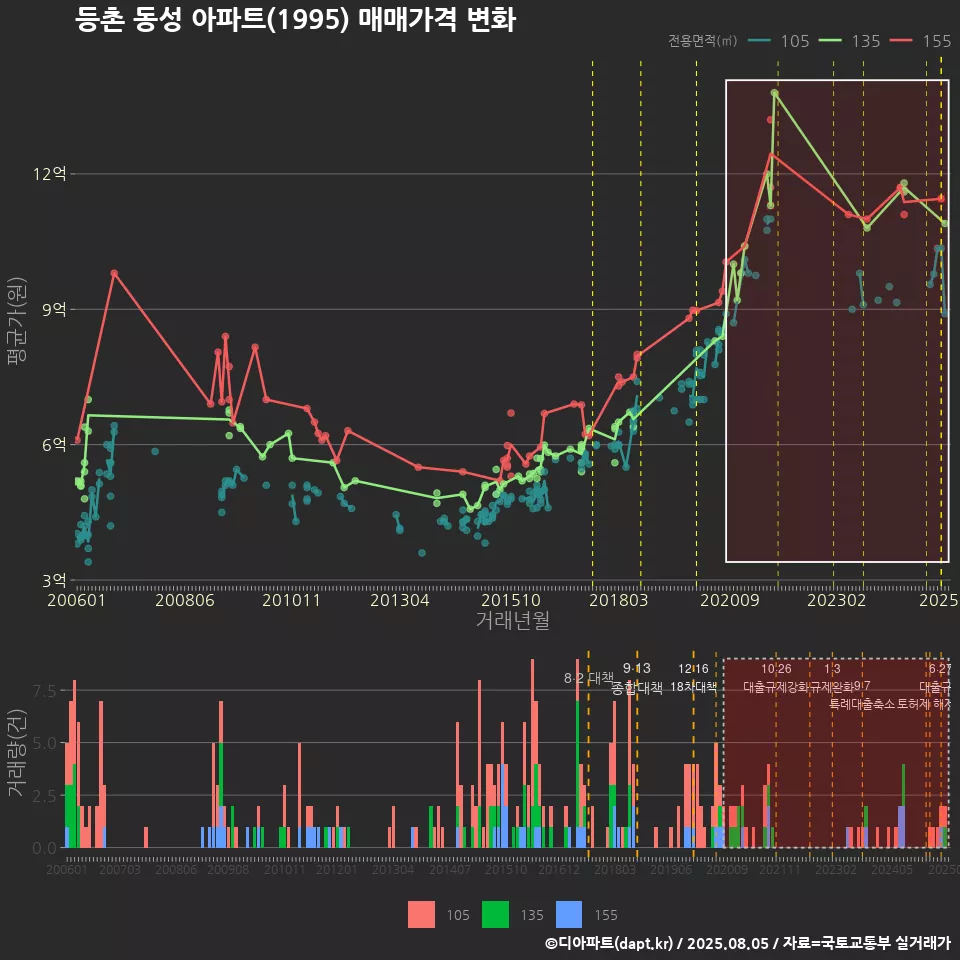Click the 201011 label on price chart

(291, 600)
